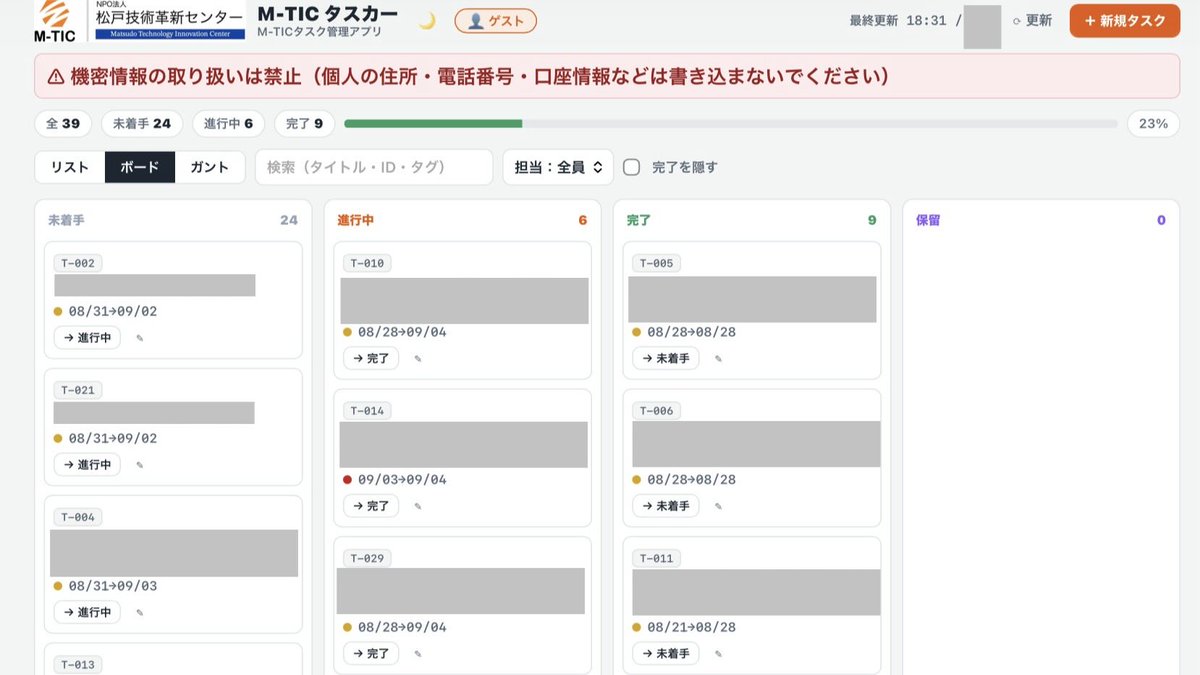The image size is (1200, 675).
Task: Click the T-005 ID tag
Action: point(656,263)
